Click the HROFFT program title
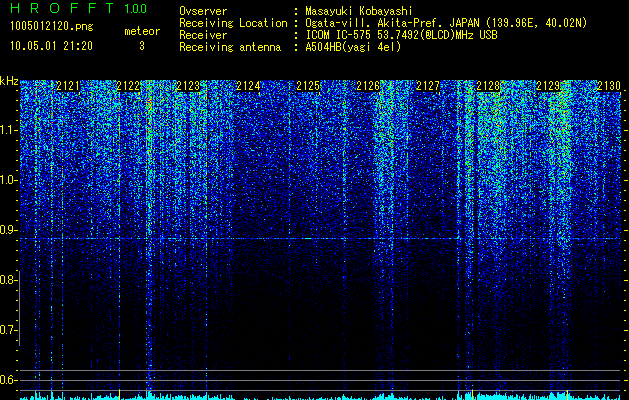The height and width of the screenshot is (400, 629). 62,8
